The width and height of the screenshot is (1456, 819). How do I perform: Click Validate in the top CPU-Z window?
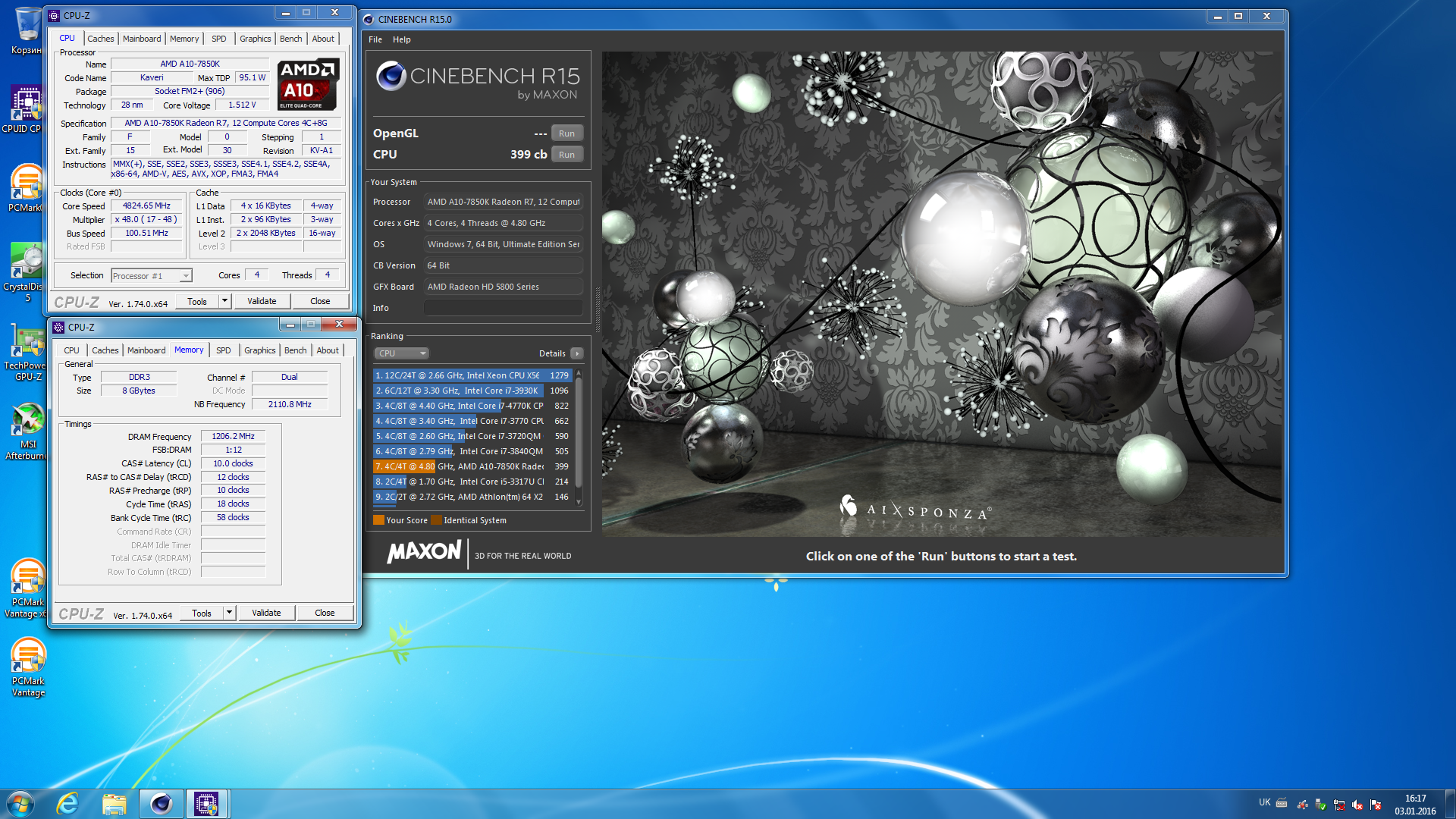[262, 301]
